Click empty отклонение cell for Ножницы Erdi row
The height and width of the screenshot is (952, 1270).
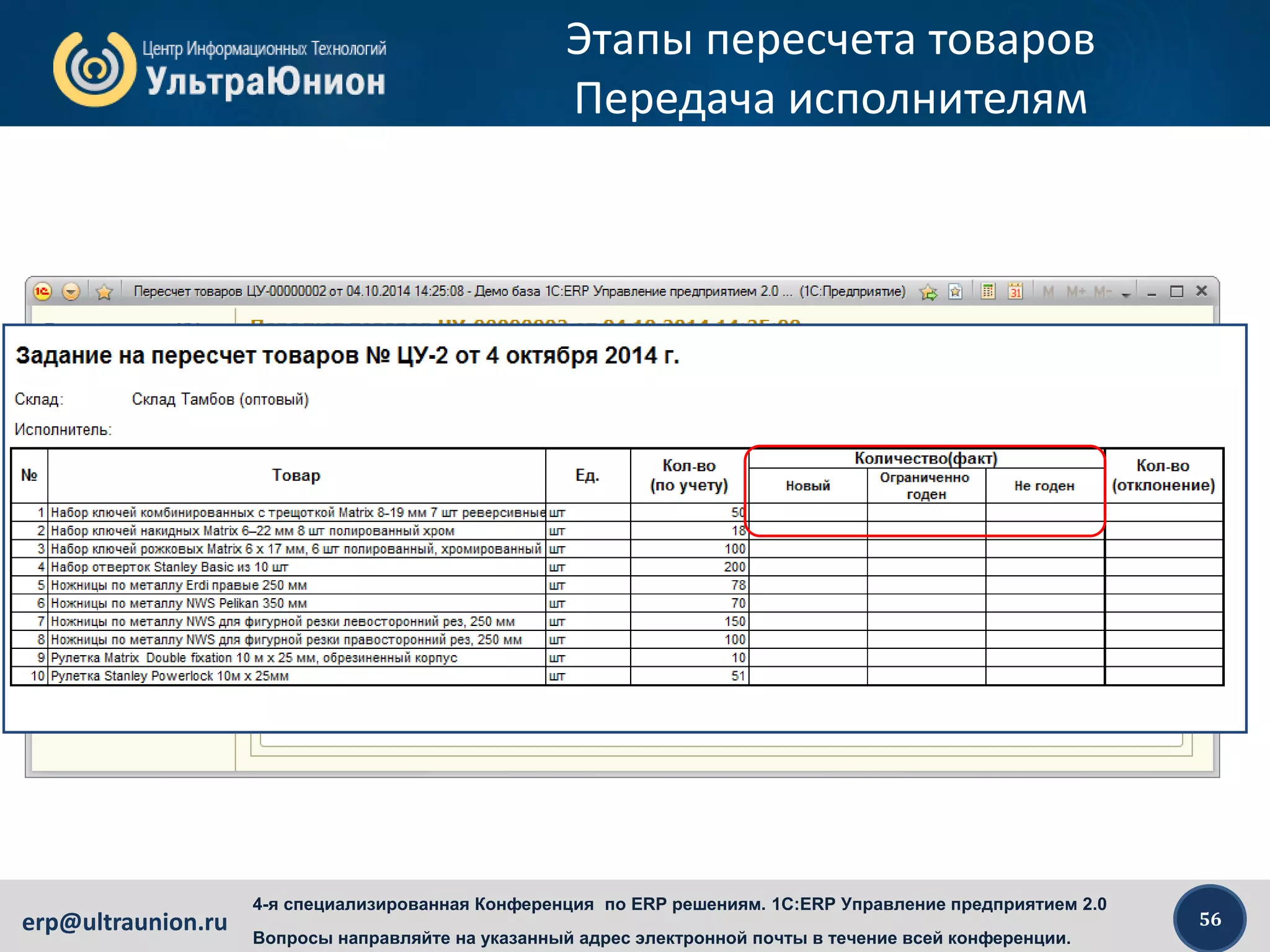1163,585
